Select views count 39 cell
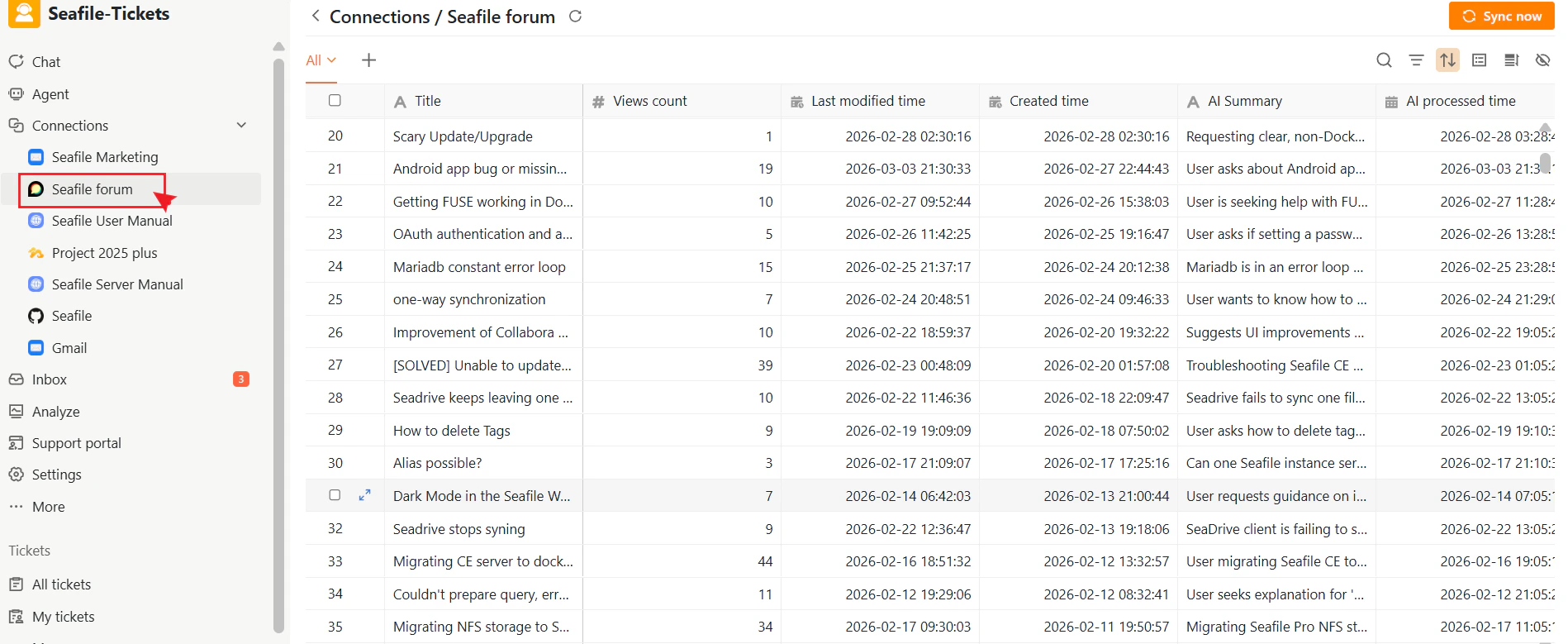Viewport: 1568px width, 644px height. [682, 365]
